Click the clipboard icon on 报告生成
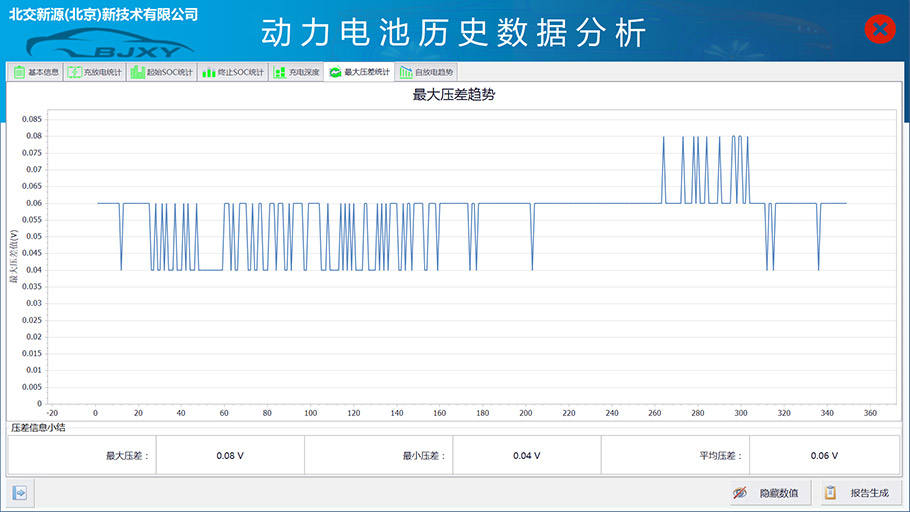The image size is (910, 512). coord(830,493)
